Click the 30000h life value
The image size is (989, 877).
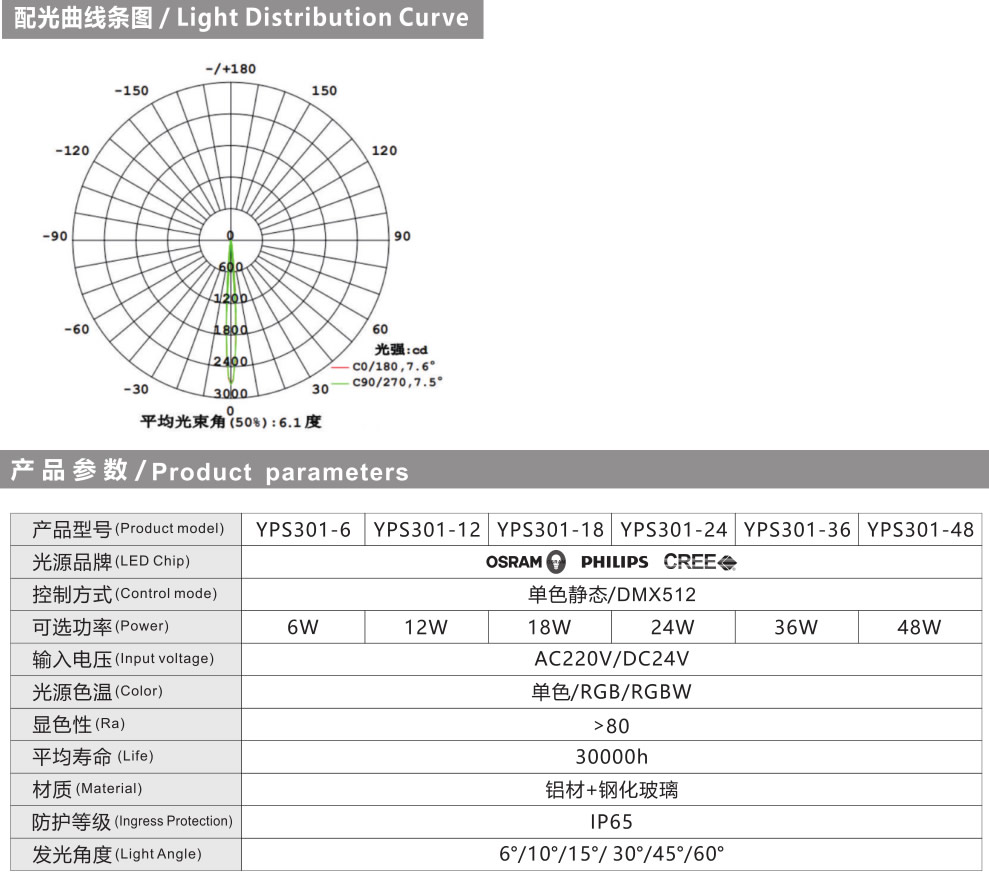611,757
